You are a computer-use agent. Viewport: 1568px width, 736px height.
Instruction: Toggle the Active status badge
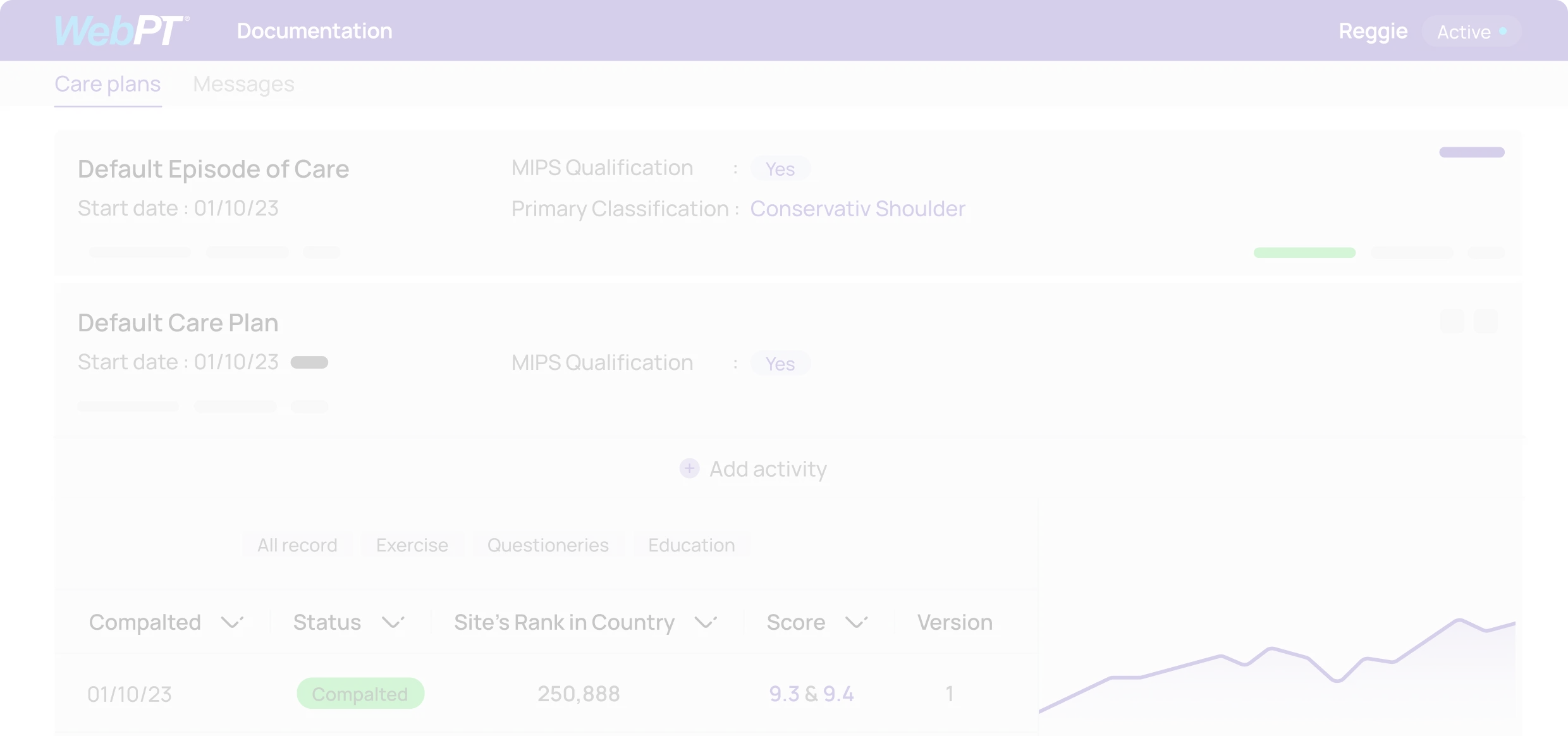tap(1470, 30)
